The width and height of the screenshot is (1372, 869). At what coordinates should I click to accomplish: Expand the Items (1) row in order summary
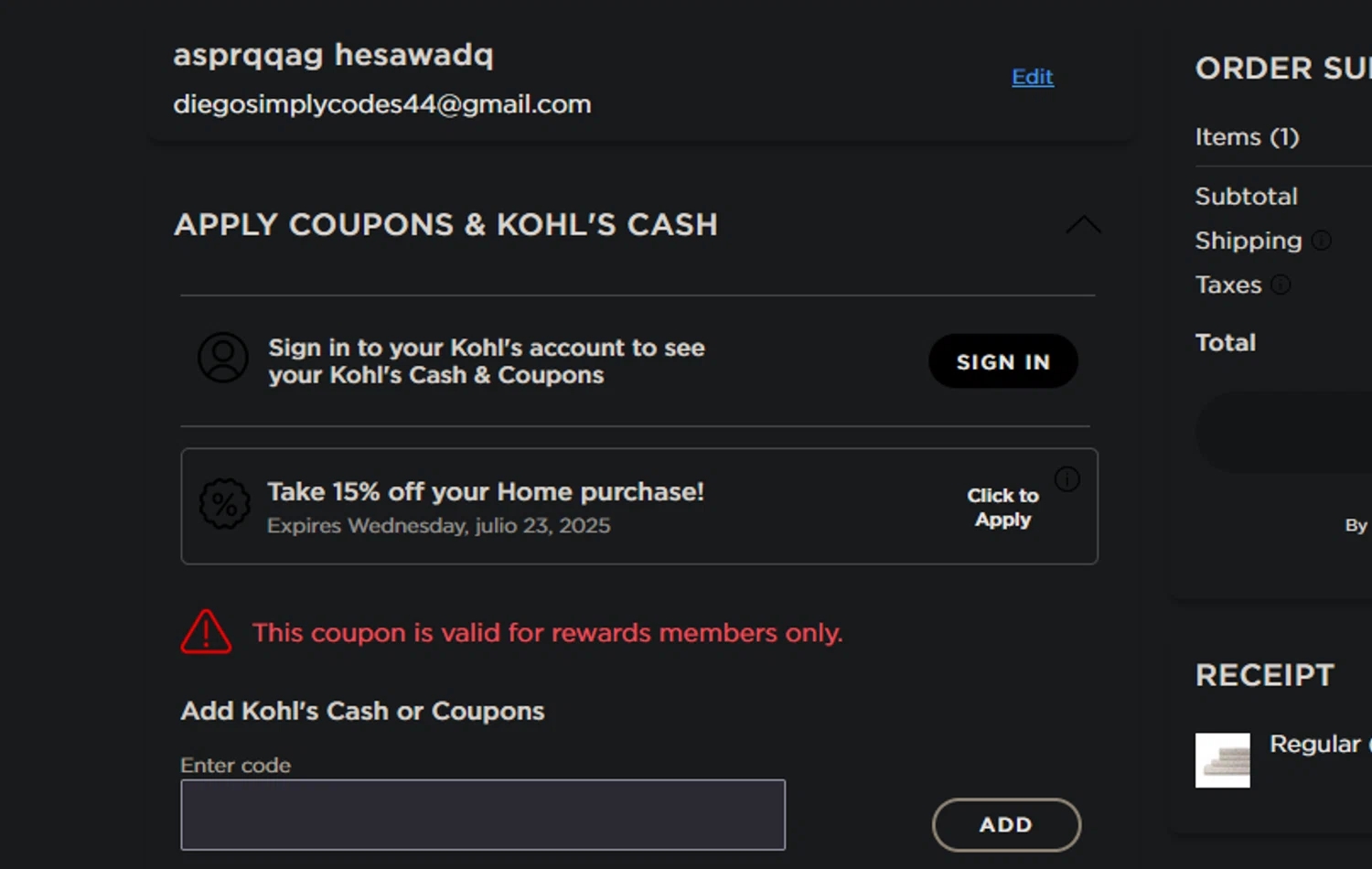tap(1247, 137)
